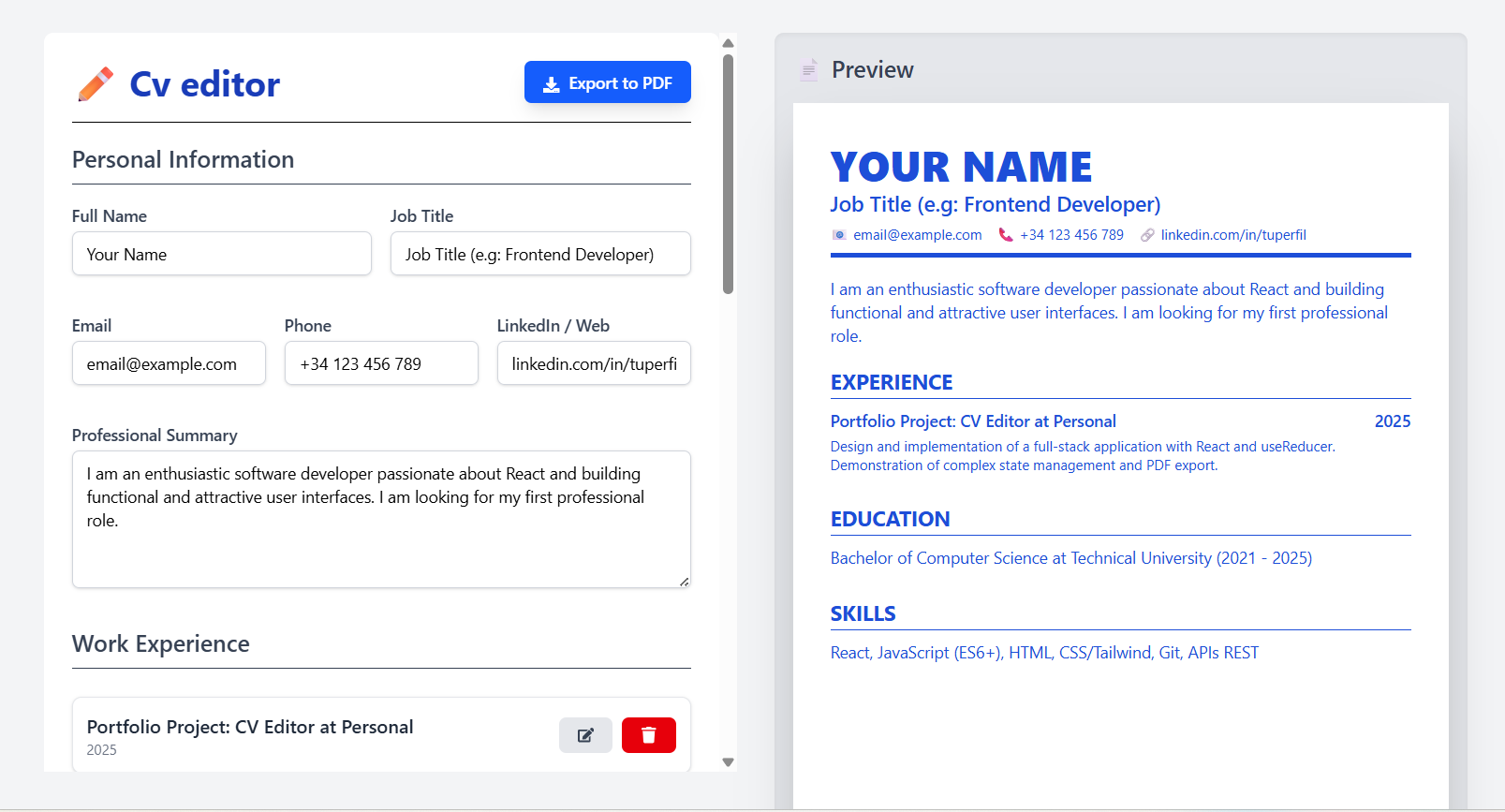Click the scroll down arrow of editor panel
1505x812 pixels.
click(x=728, y=762)
